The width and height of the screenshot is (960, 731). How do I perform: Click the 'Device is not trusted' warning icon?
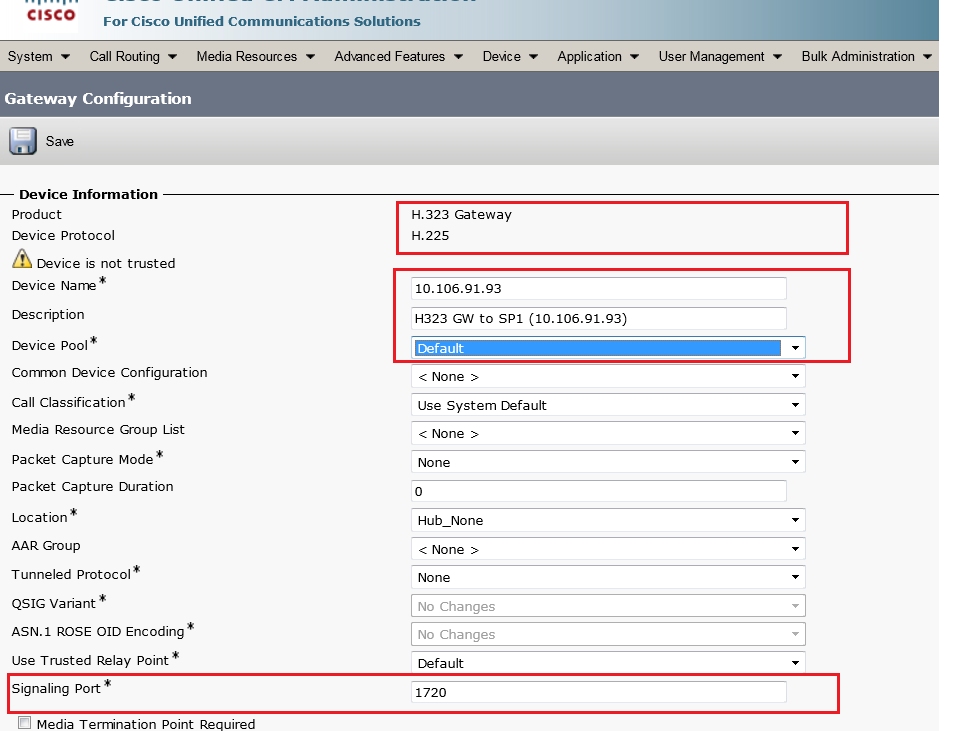click(x=22, y=259)
